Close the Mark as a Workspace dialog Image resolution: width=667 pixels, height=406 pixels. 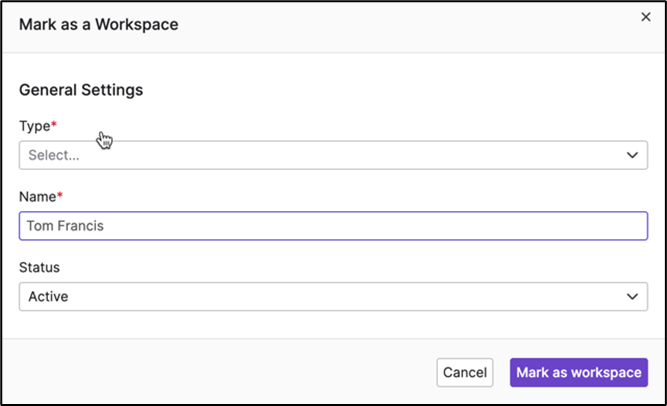[x=646, y=17]
